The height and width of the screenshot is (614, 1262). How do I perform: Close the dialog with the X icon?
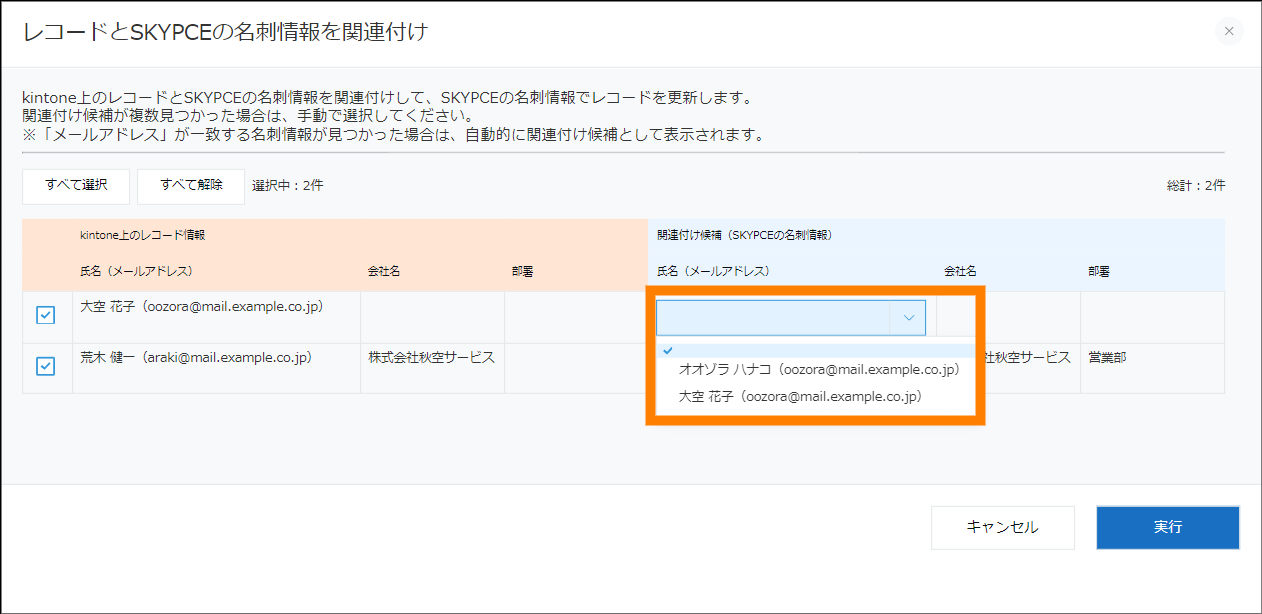(x=1229, y=31)
